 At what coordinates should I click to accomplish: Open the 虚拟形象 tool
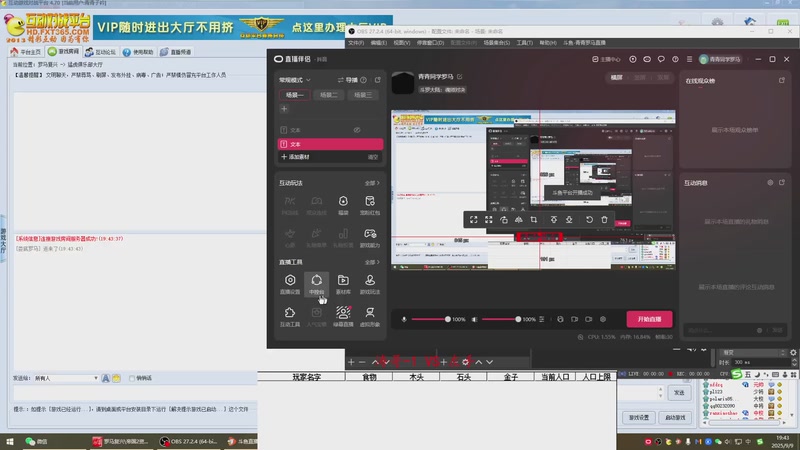[369, 316]
